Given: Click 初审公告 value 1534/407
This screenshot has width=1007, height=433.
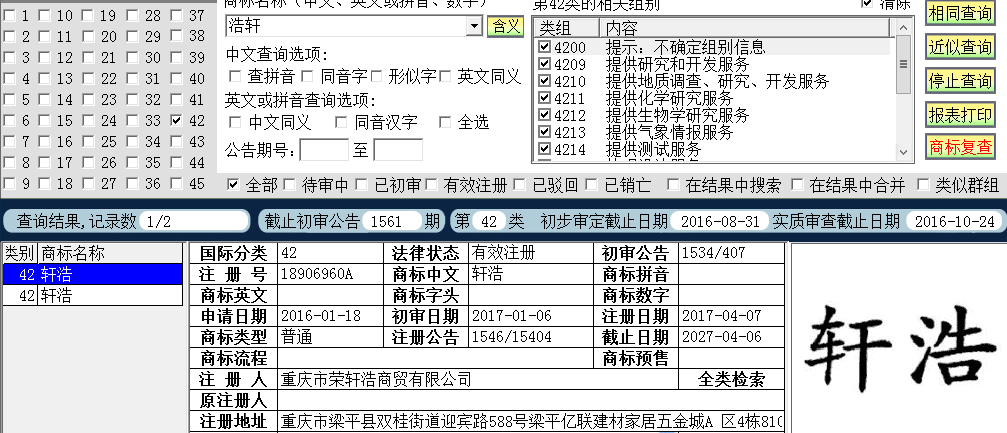Looking at the screenshot, I should pos(714,252).
